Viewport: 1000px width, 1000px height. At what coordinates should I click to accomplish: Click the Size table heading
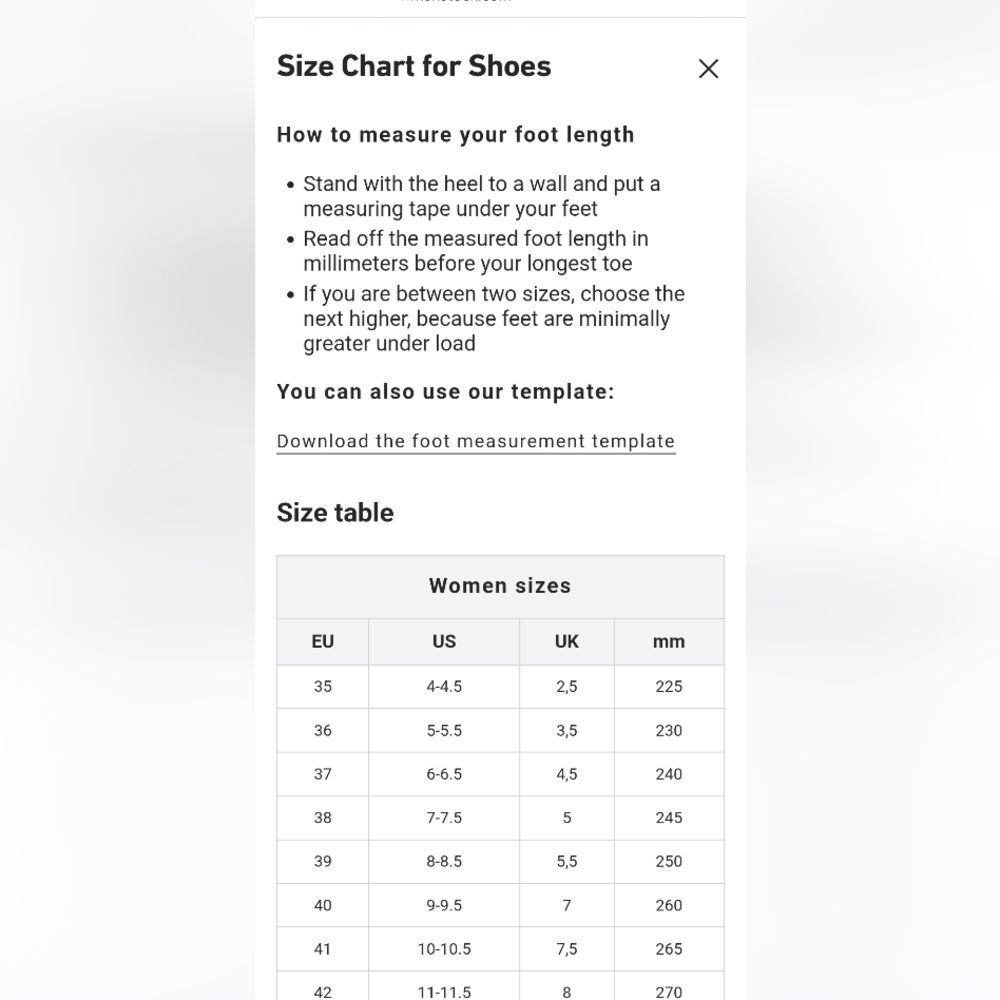[335, 513]
